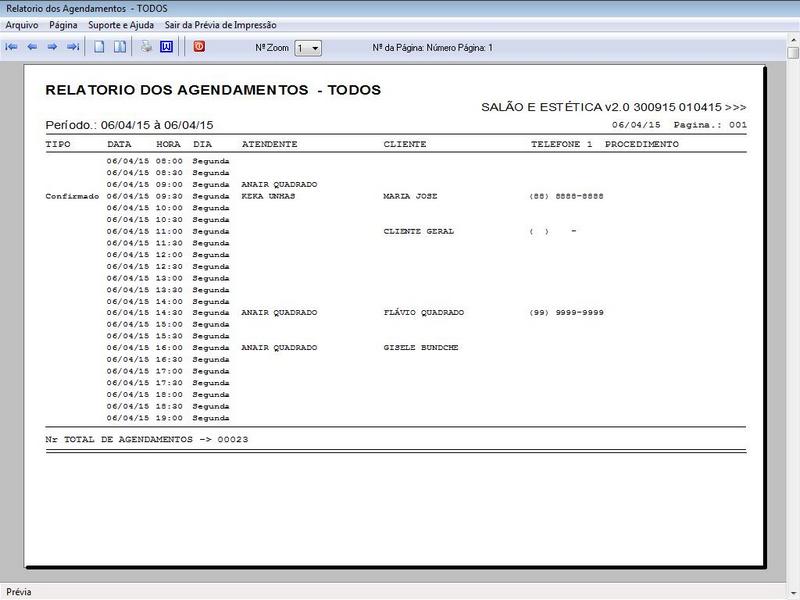This screenshot has height=600, width=800.
Task: Click the vertical scrollbar down arrow
Action: (792, 577)
